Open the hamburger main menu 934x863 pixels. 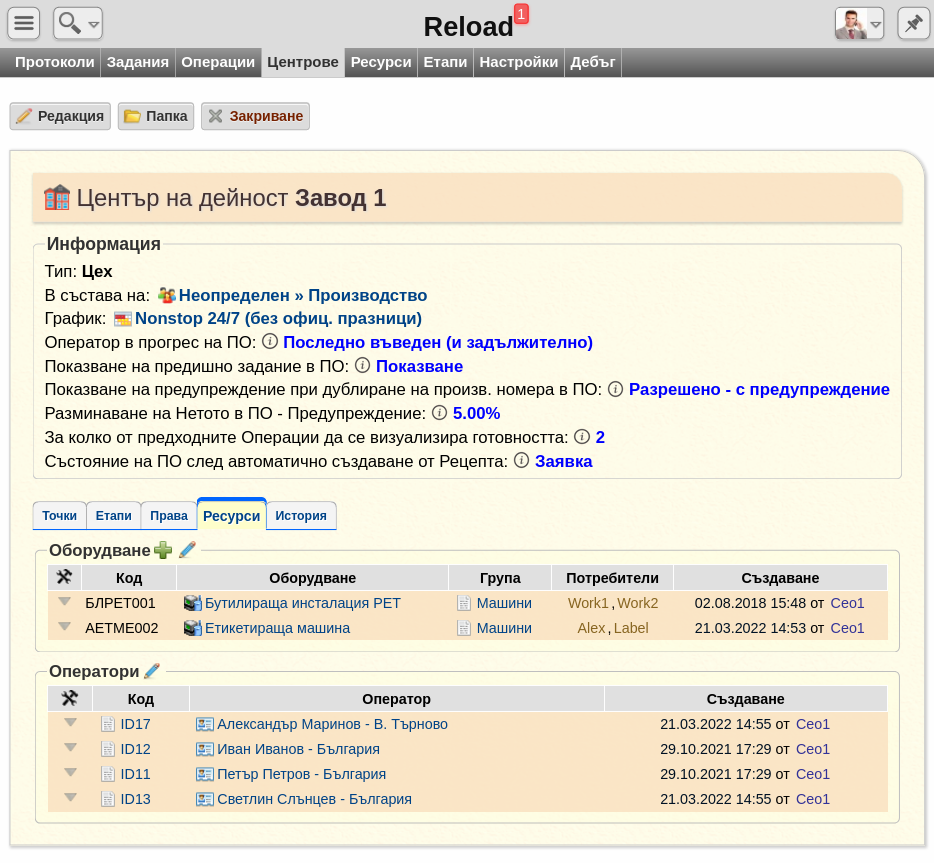[24, 23]
